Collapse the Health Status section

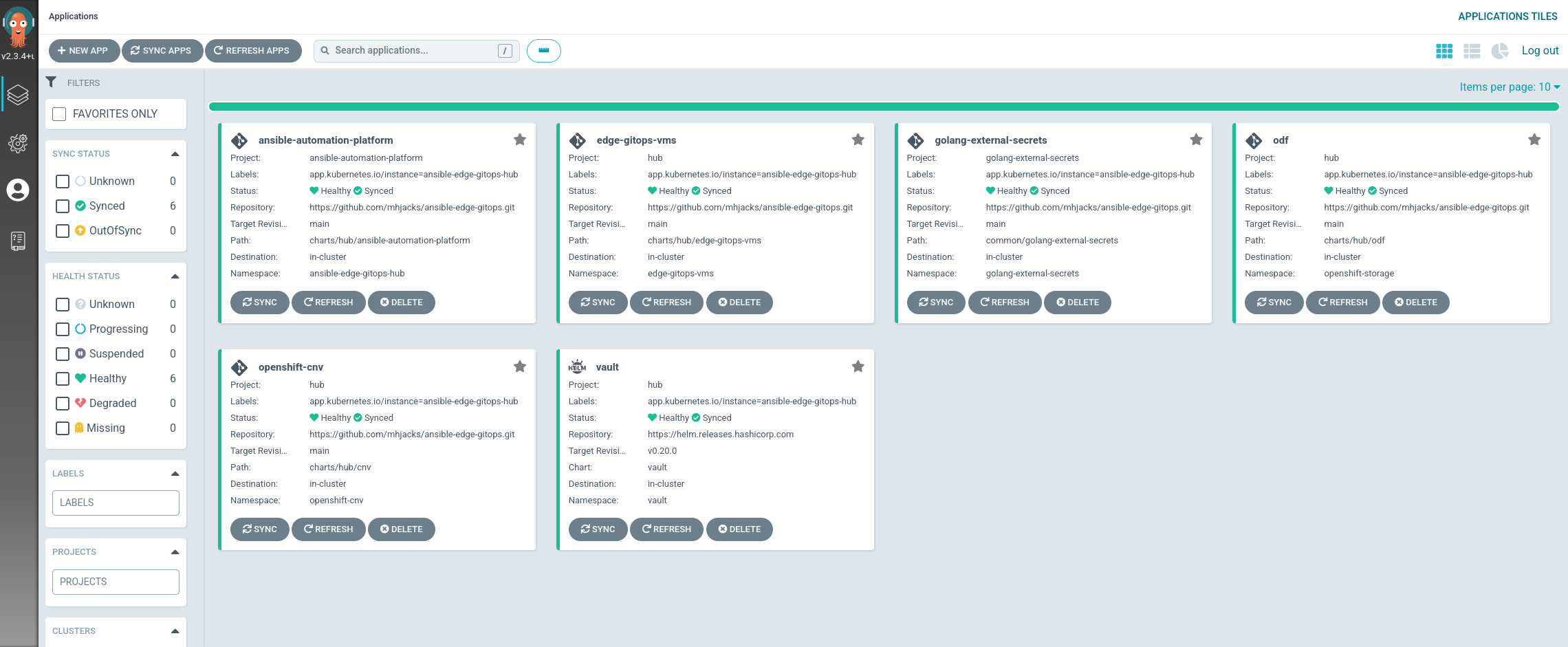coord(175,276)
